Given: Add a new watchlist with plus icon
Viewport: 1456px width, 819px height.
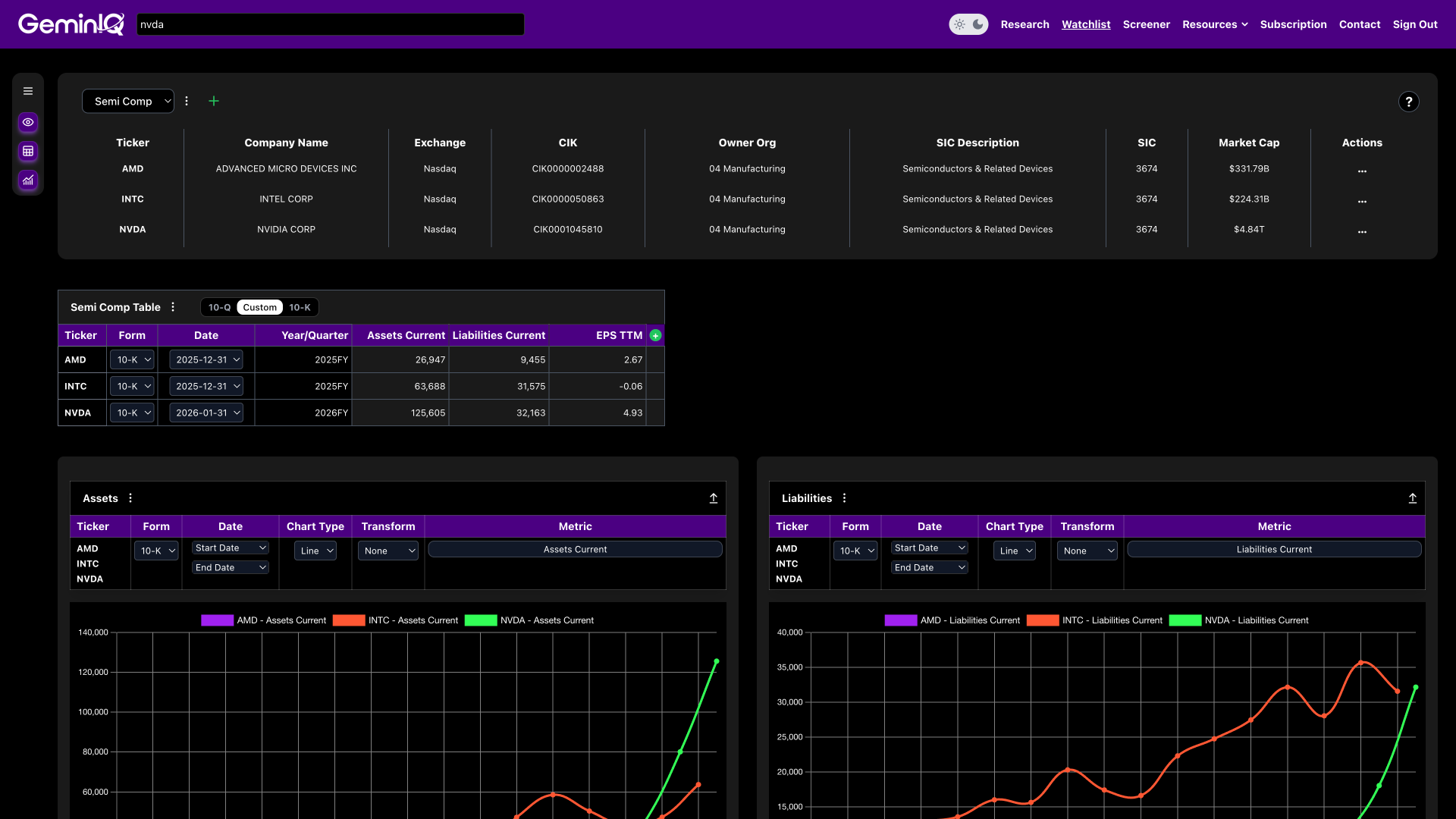Looking at the screenshot, I should [214, 101].
